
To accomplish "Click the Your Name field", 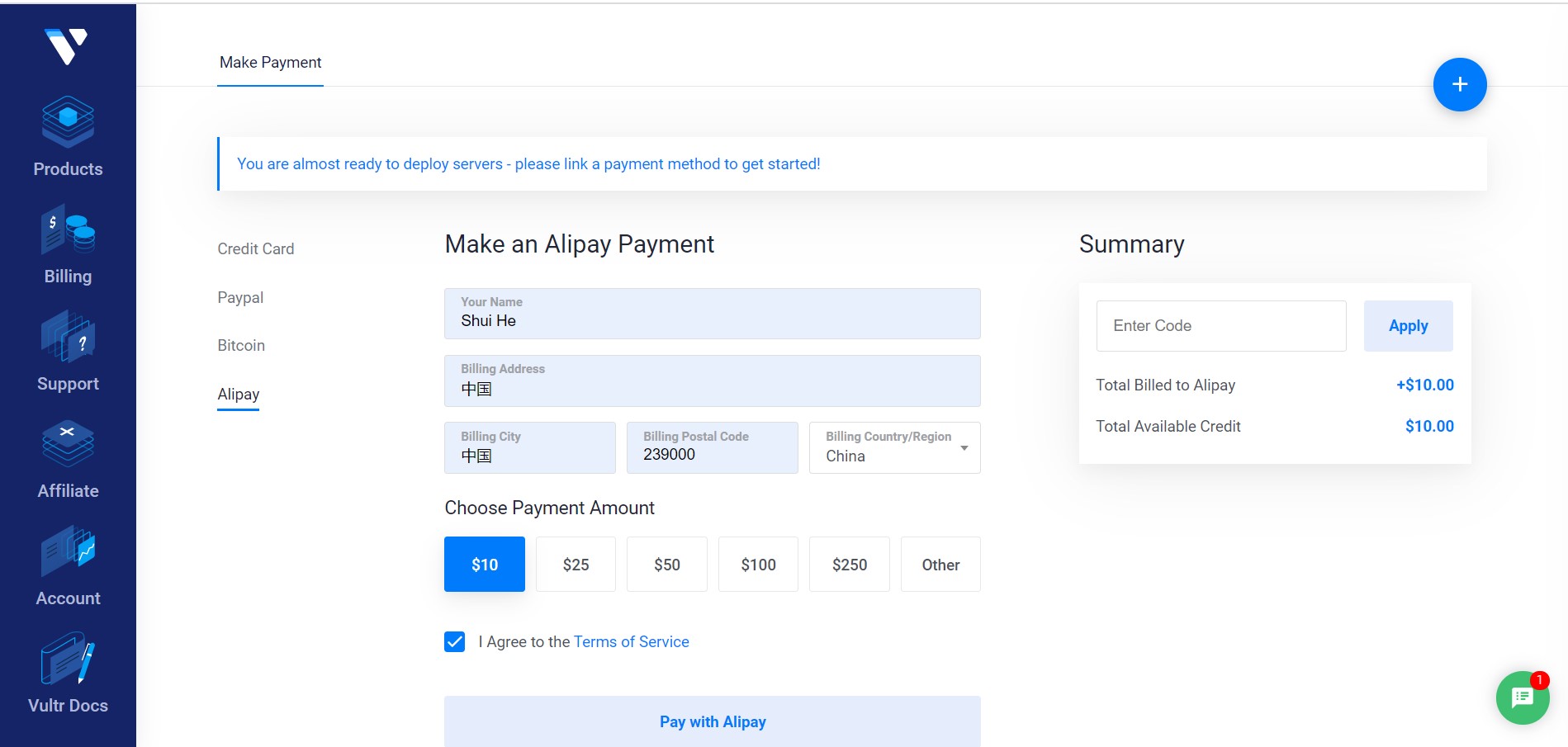I will pos(713,314).
